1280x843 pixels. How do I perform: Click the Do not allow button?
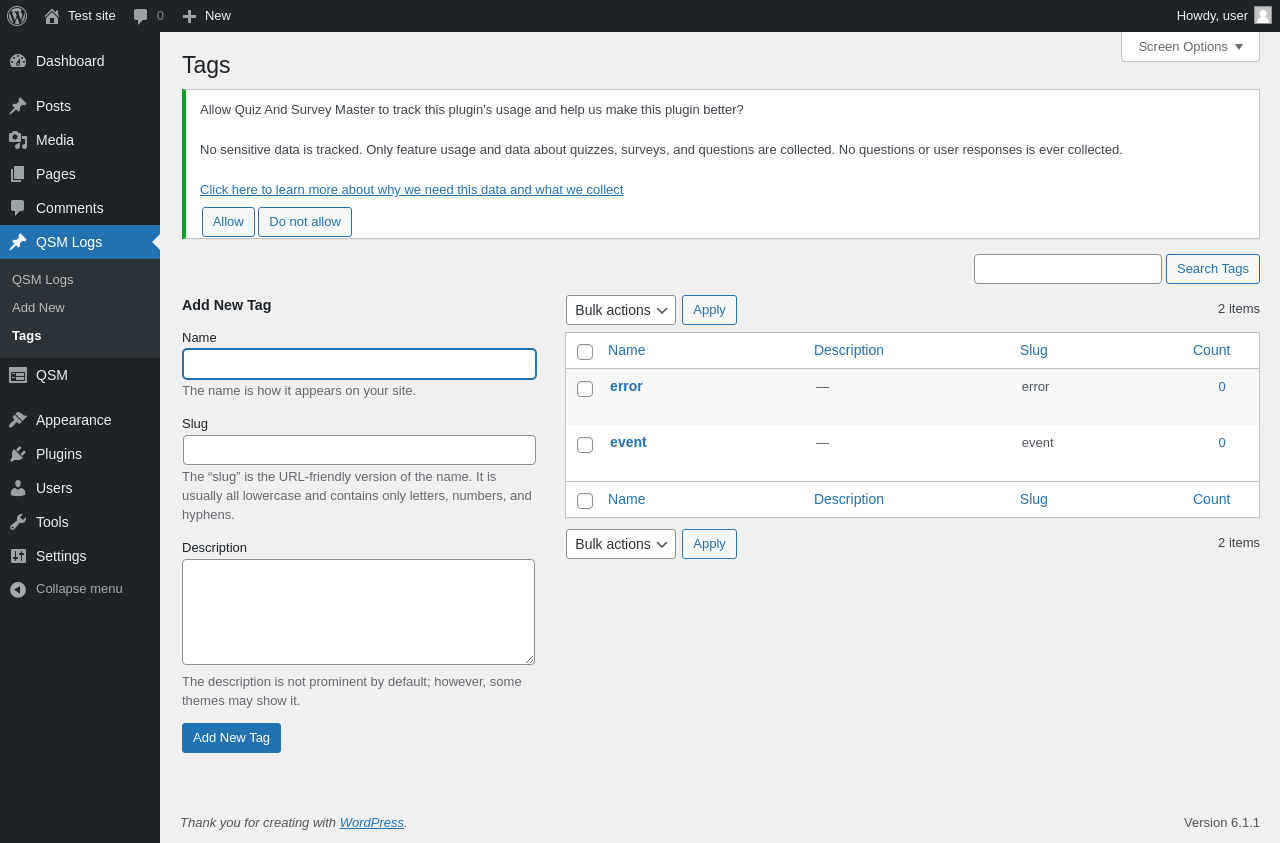[x=305, y=222]
